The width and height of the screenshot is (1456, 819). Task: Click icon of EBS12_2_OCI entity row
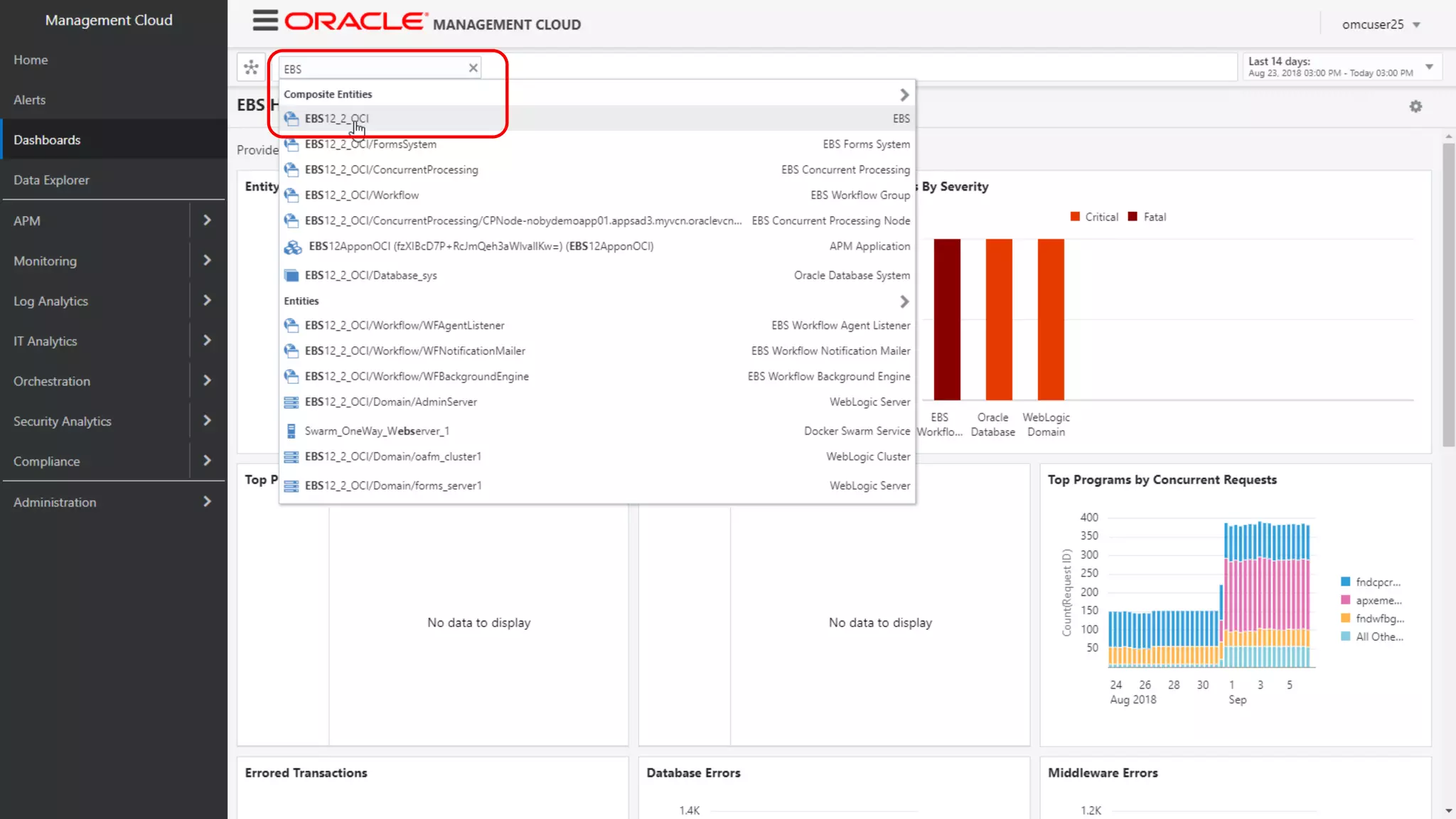[291, 119]
